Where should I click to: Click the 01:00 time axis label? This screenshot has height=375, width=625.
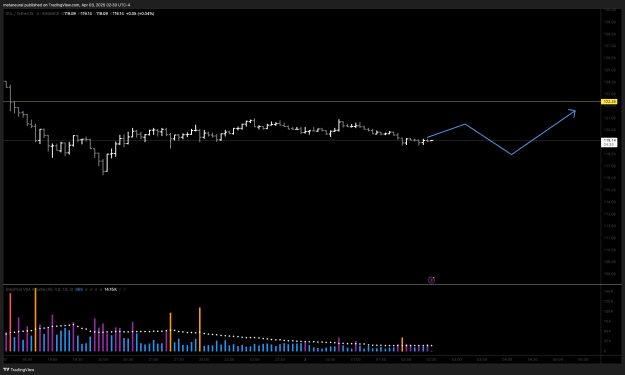[356, 359]
